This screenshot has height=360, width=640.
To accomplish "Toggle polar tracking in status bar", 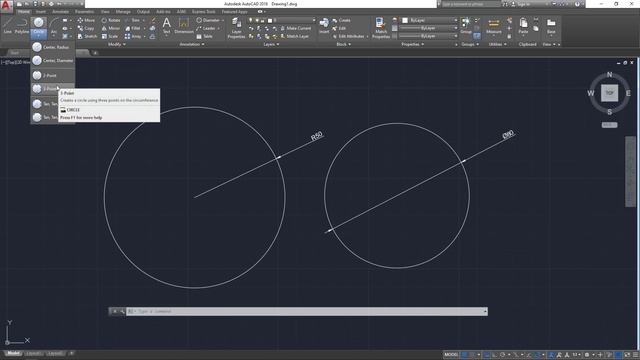I will pos(503,355).
